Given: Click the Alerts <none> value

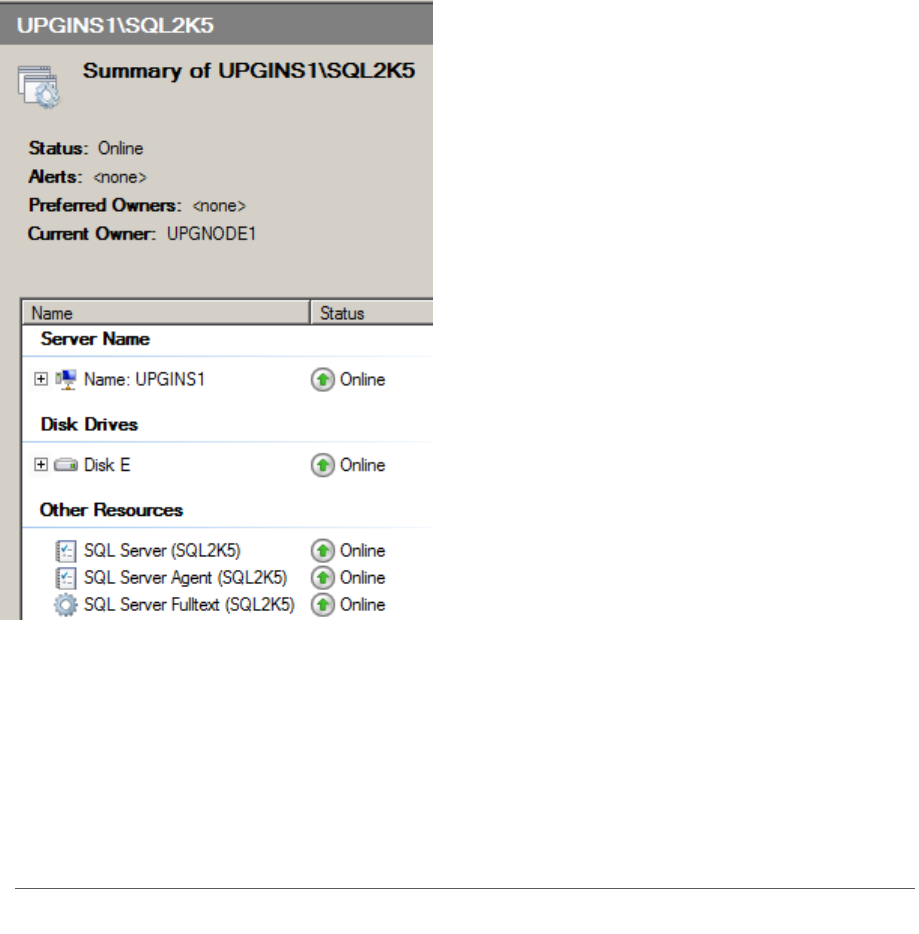Looking at the screenshot, I should (120, 177).
